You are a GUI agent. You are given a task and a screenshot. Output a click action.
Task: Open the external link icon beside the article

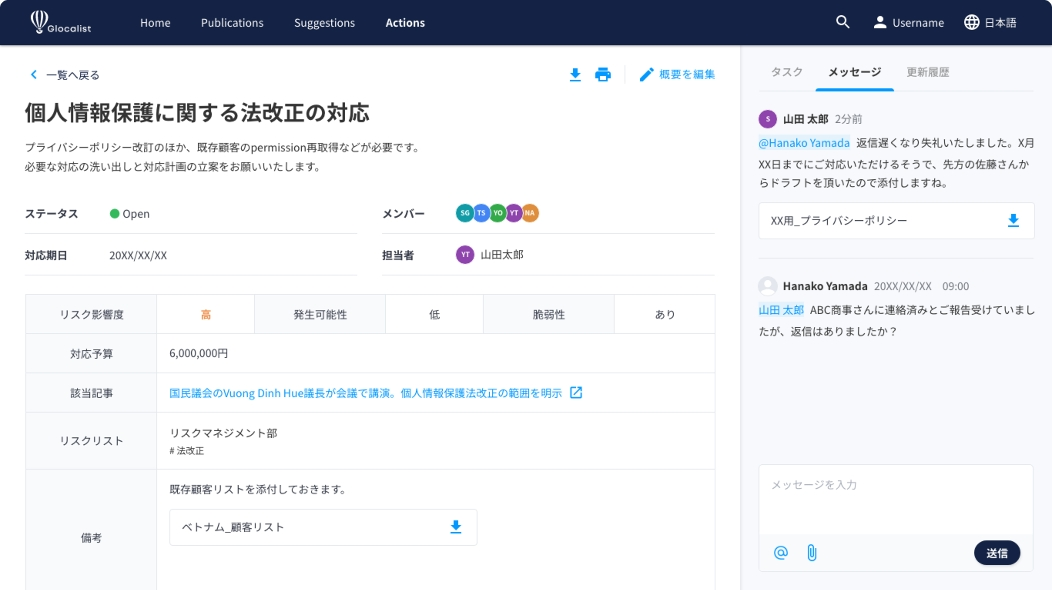coord(575,392)
